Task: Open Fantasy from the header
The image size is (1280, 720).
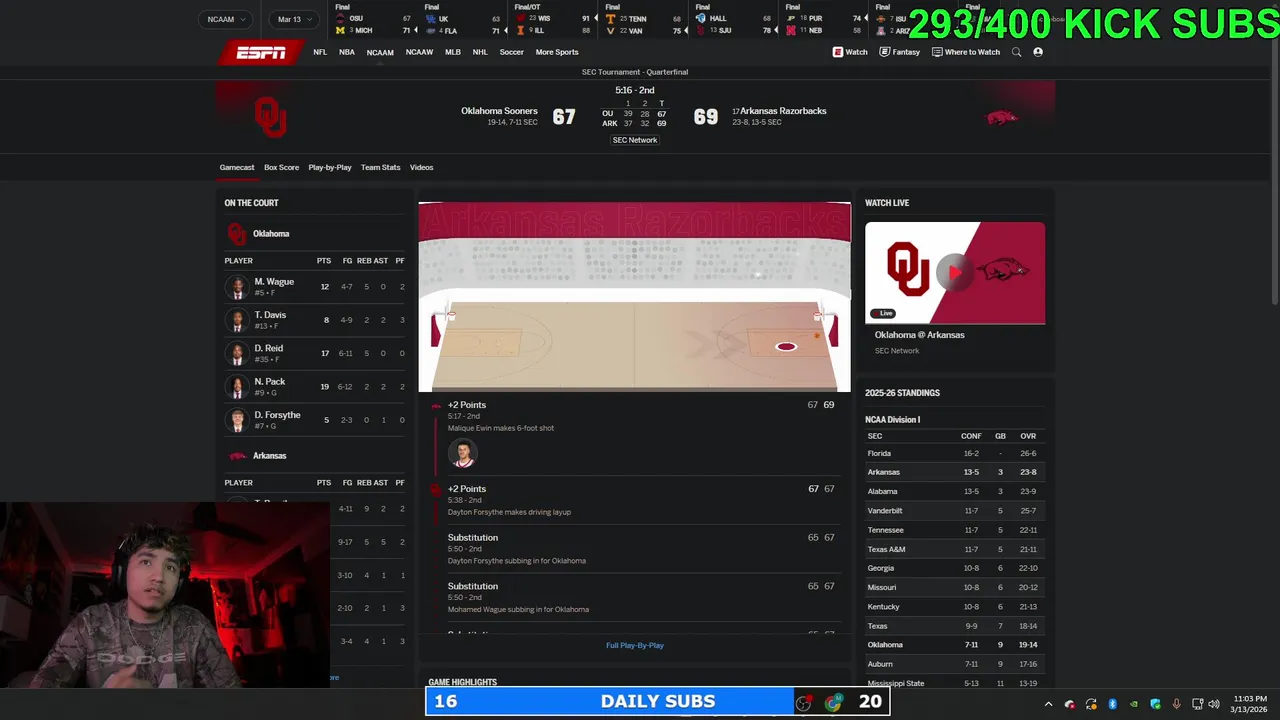Action: [899, 52]
